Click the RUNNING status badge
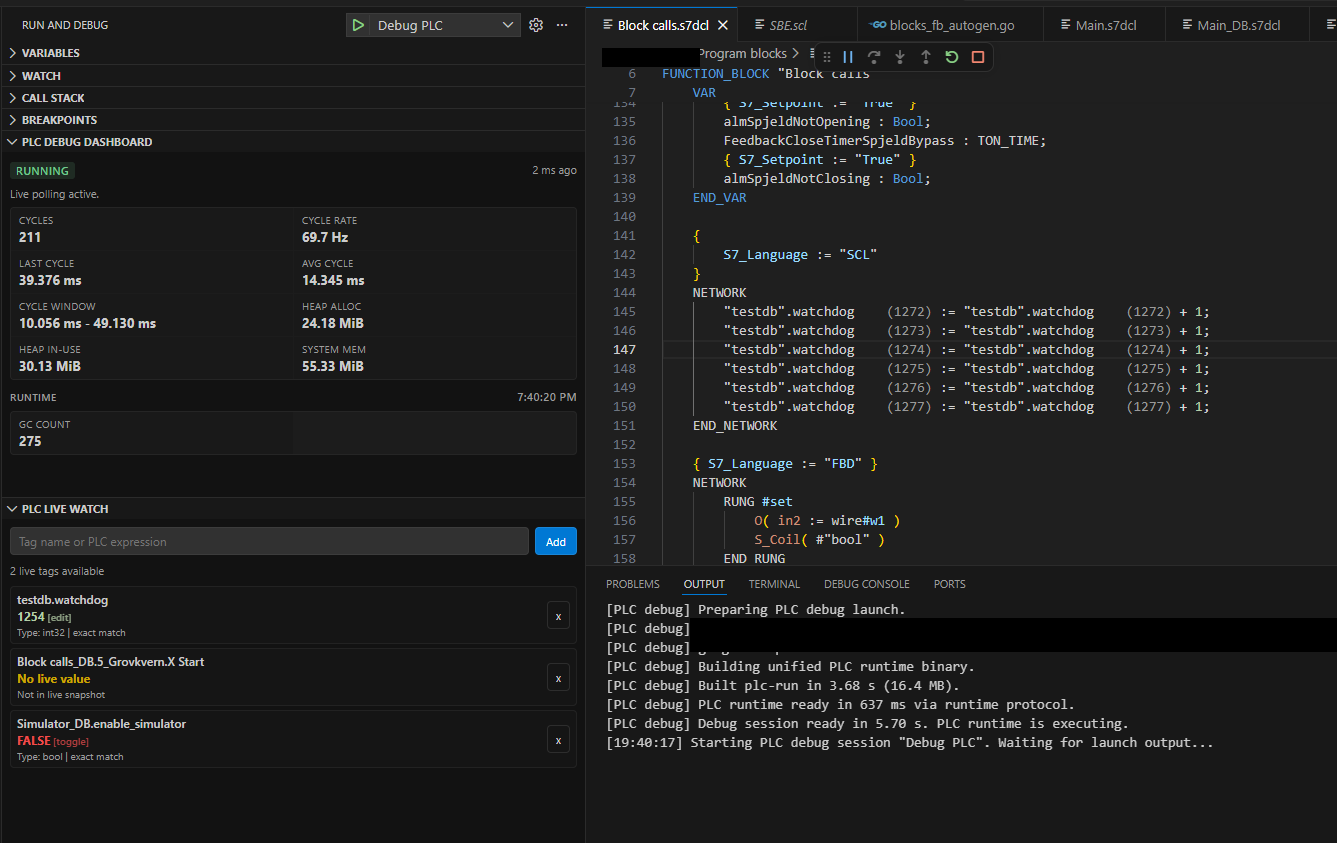 tap(42, 171)
